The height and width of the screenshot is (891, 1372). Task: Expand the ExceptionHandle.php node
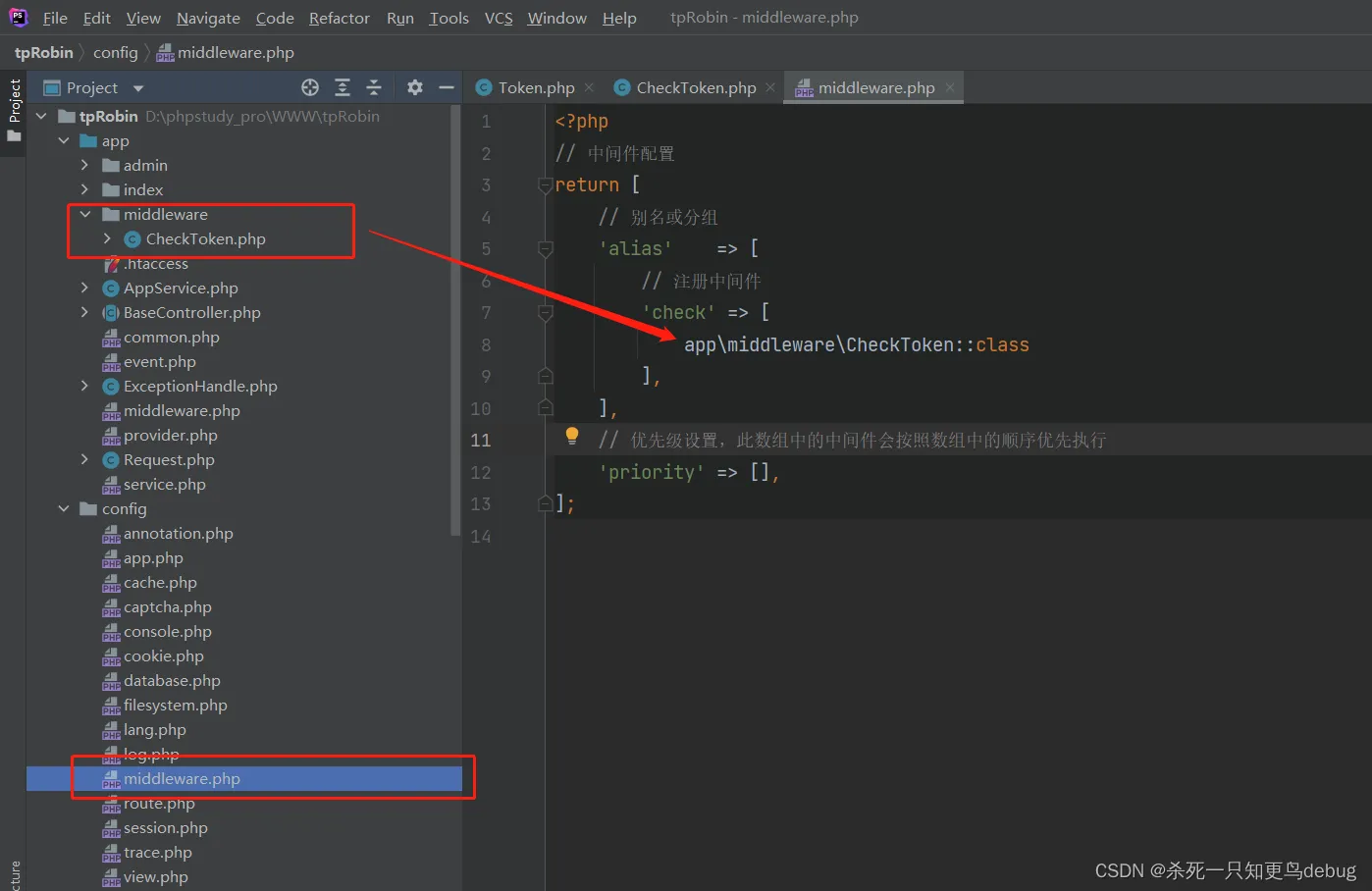pos(84,386)
